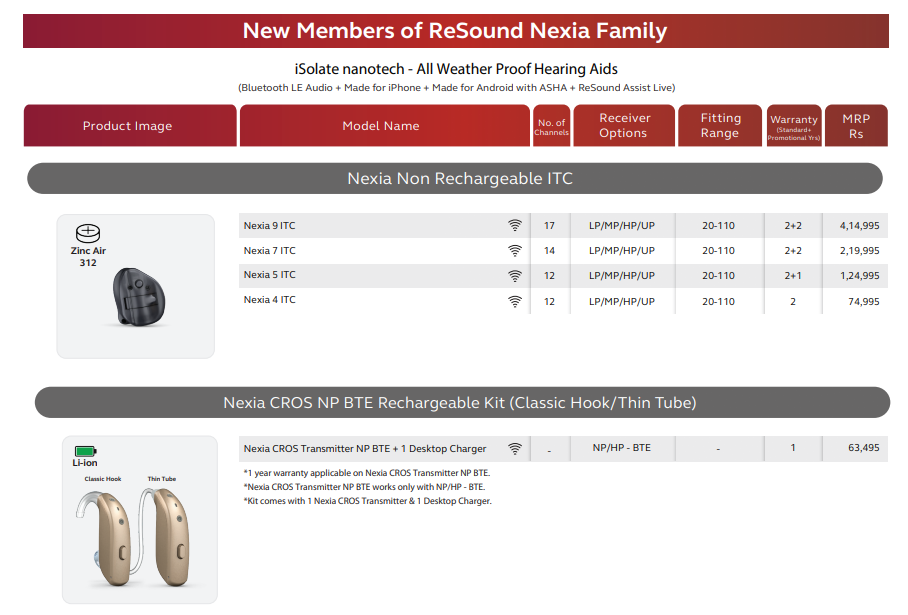Image resolution: width=908 pixels, height=615 pixels.
Task: Click the Nexia CROS NP BTE Rechargeable Kit bar
Action: tap(462, 402)
